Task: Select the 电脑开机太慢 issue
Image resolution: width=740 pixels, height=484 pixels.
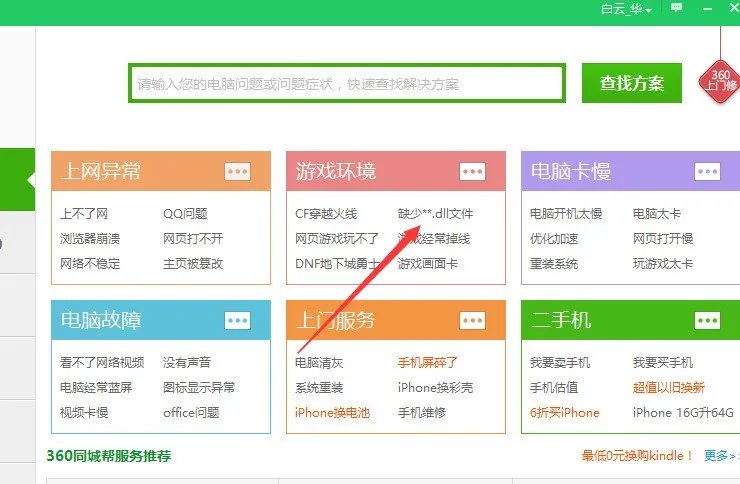Action: (x=566, y=214)
